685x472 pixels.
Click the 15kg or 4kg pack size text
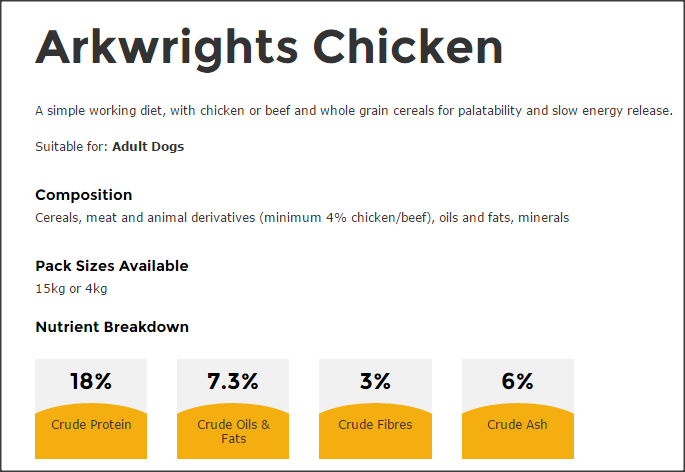(x=71, y=289)
